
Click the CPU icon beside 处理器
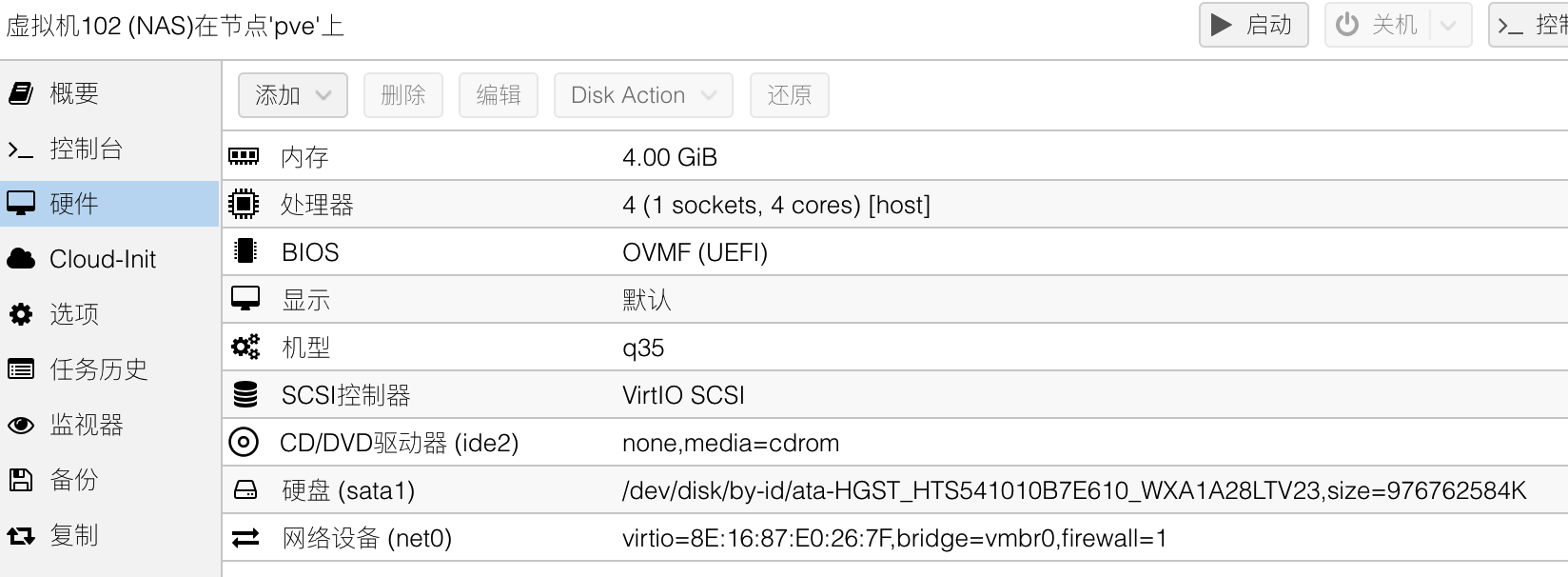[x=245, y=204]
